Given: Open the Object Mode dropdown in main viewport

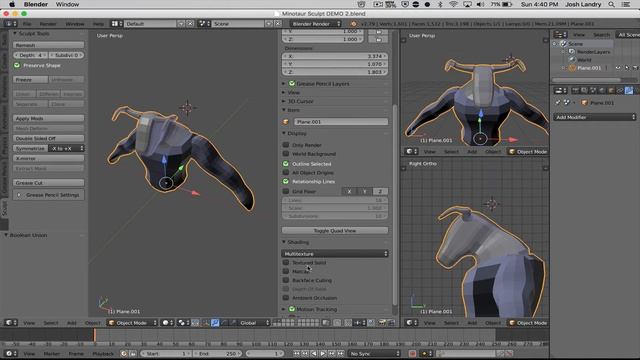Looking at the screenshot, I should tap(132, 322).
